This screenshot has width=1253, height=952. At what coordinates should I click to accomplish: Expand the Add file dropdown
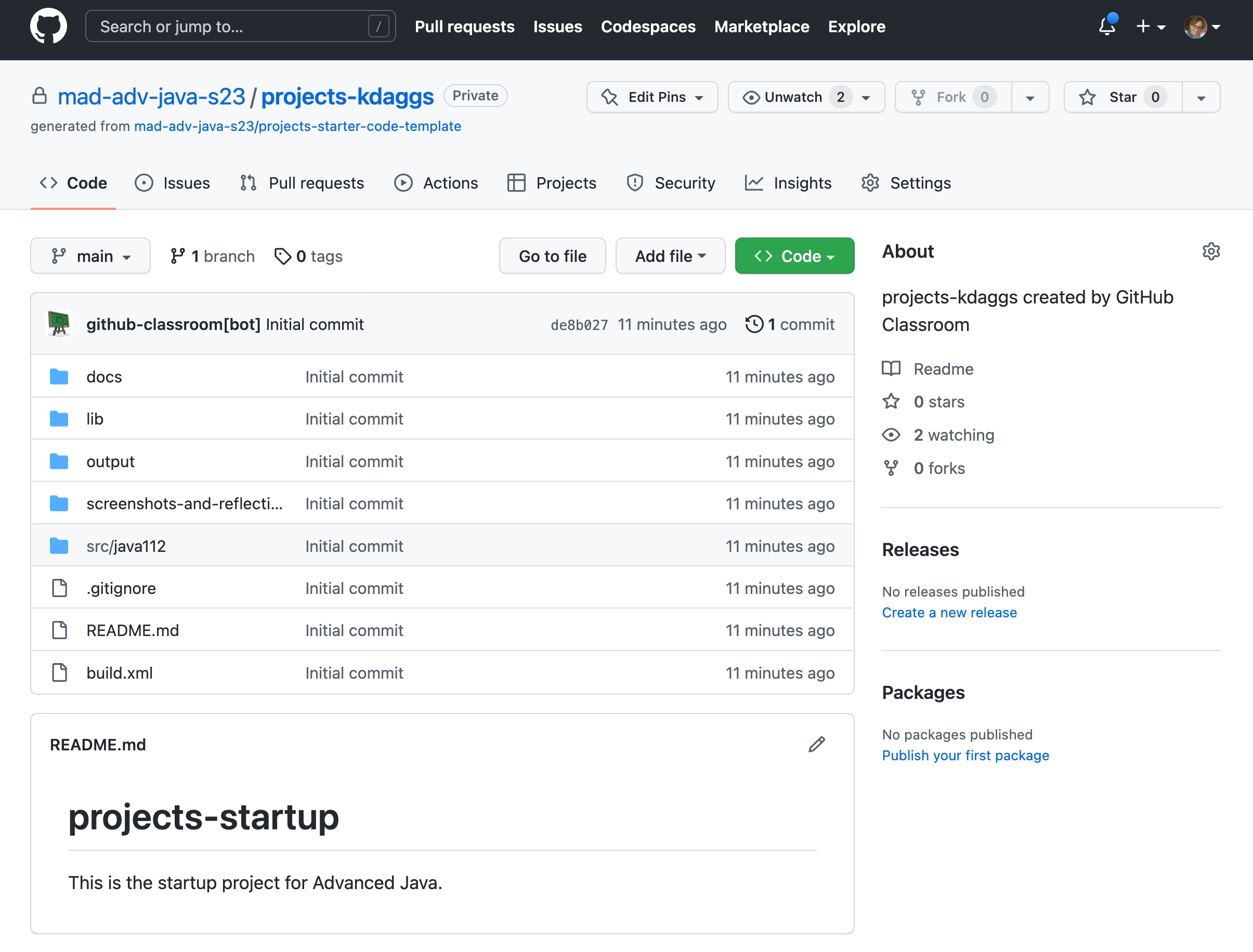click(x=670, y=256)
